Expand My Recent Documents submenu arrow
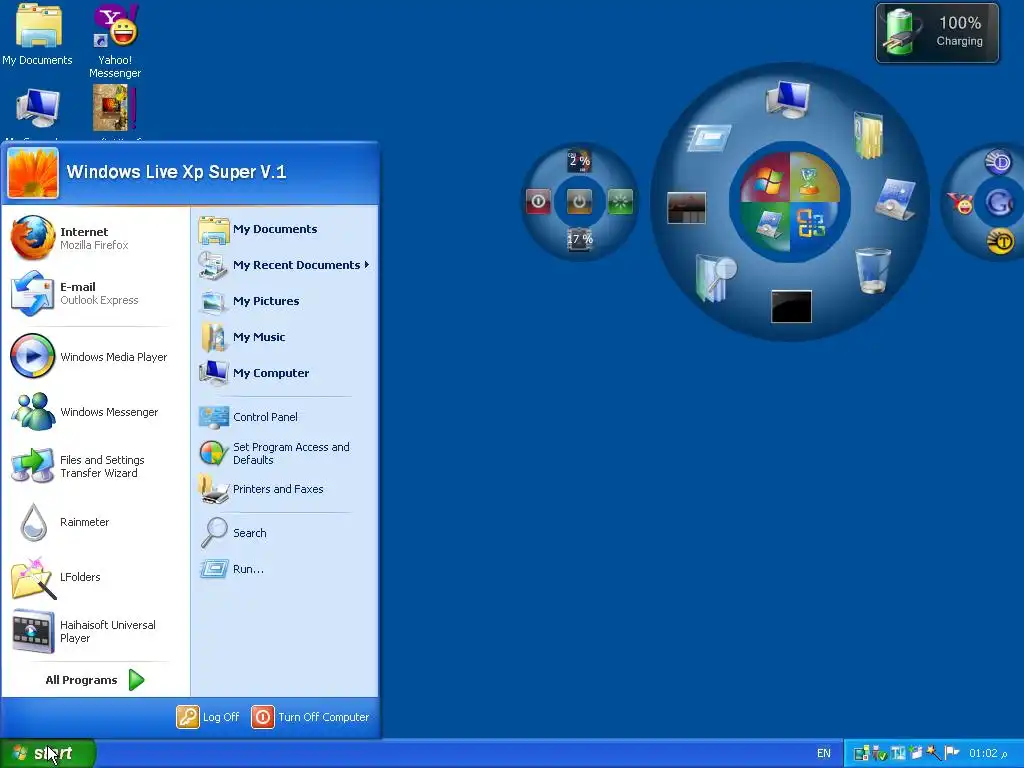The height and width of the screenshot is (768, 1024). 366,264
